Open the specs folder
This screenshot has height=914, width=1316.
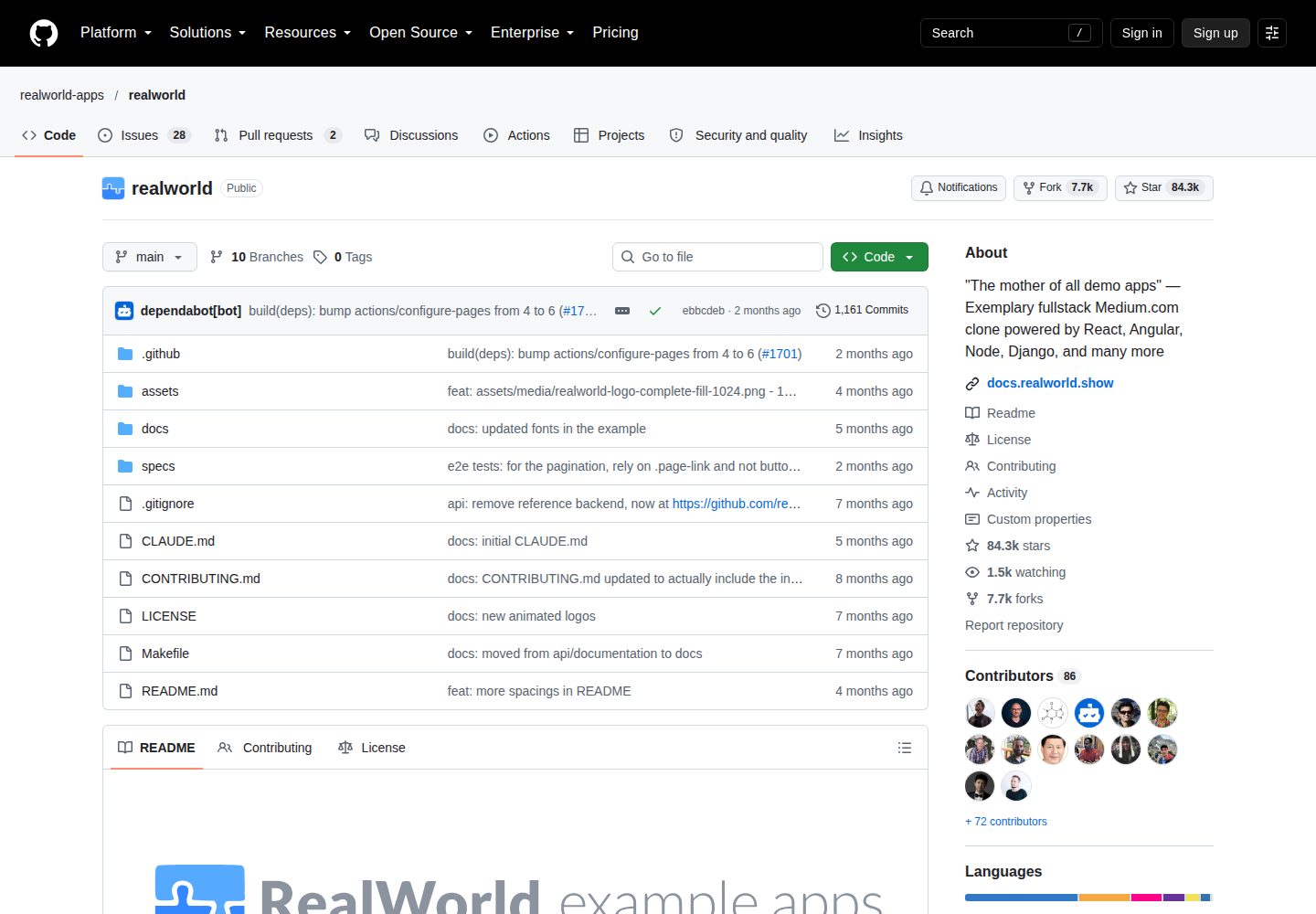point(158,466)
